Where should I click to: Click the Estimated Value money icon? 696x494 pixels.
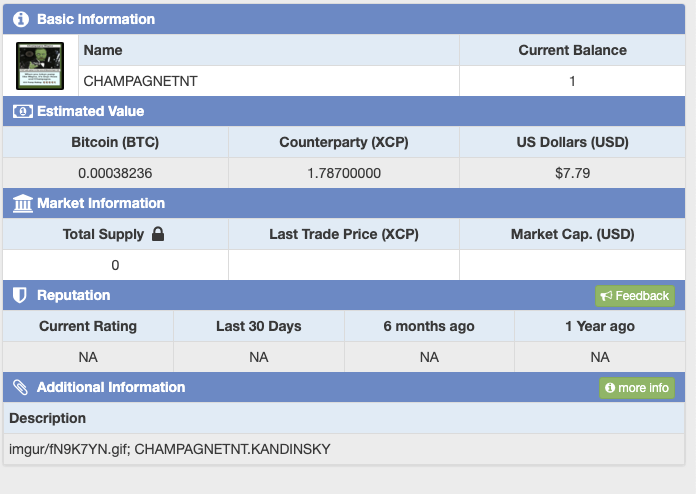(22, 111)
